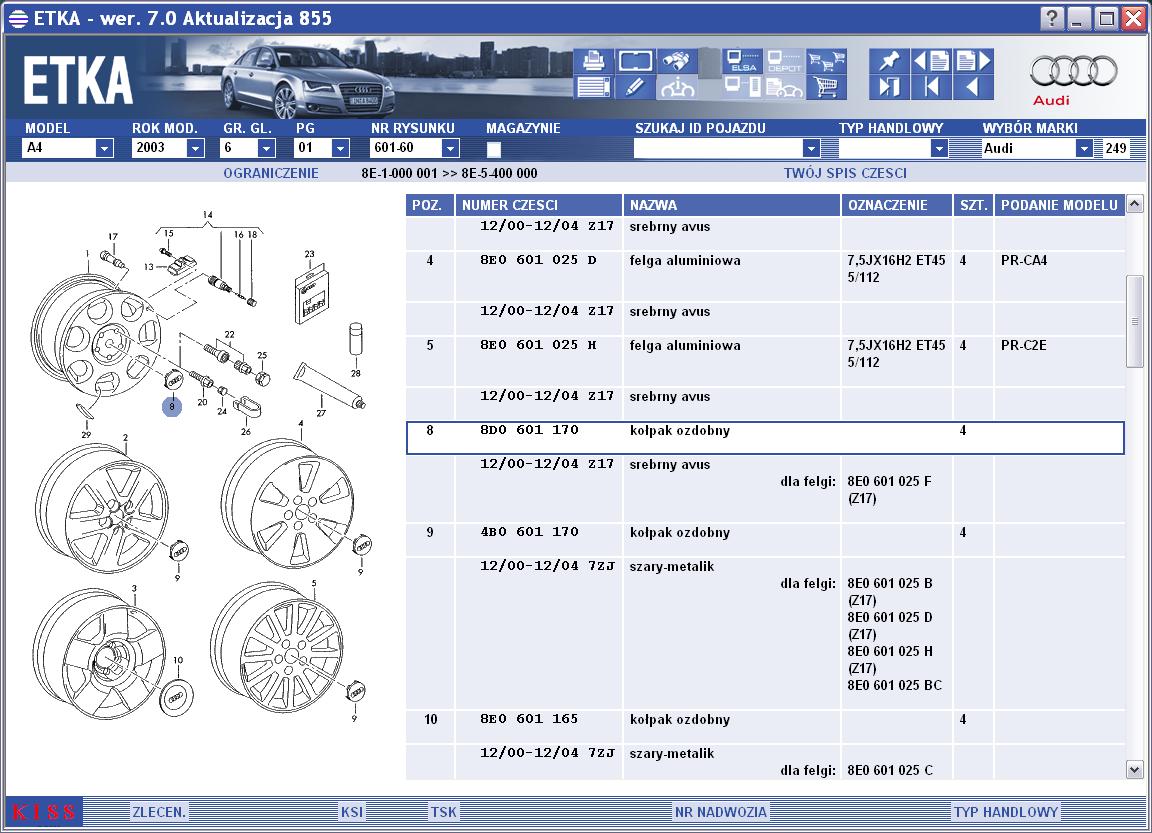
Task: Click TSK in the bottom bar
Action: (444, 812)
